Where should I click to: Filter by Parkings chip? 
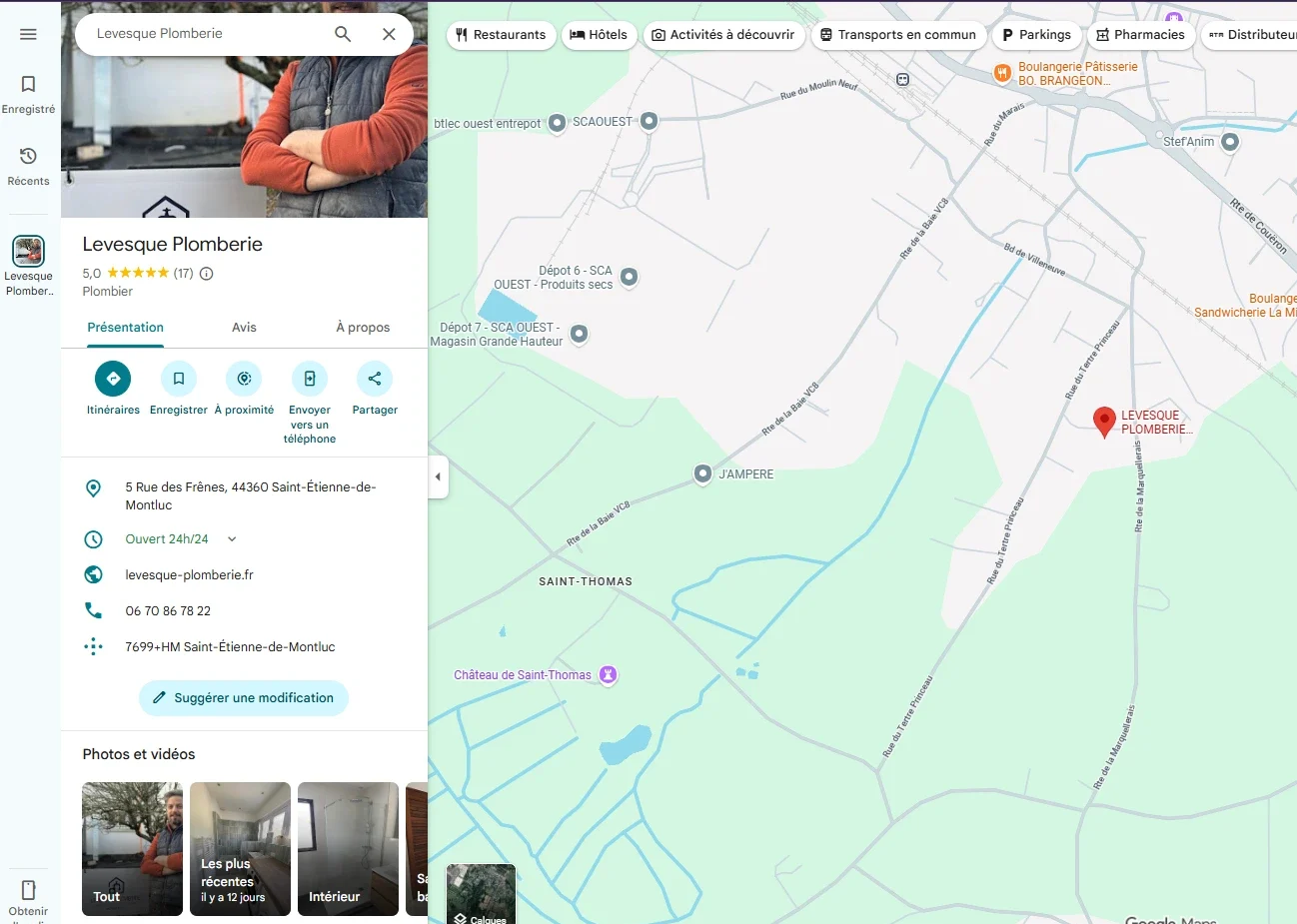point(1037,35)
